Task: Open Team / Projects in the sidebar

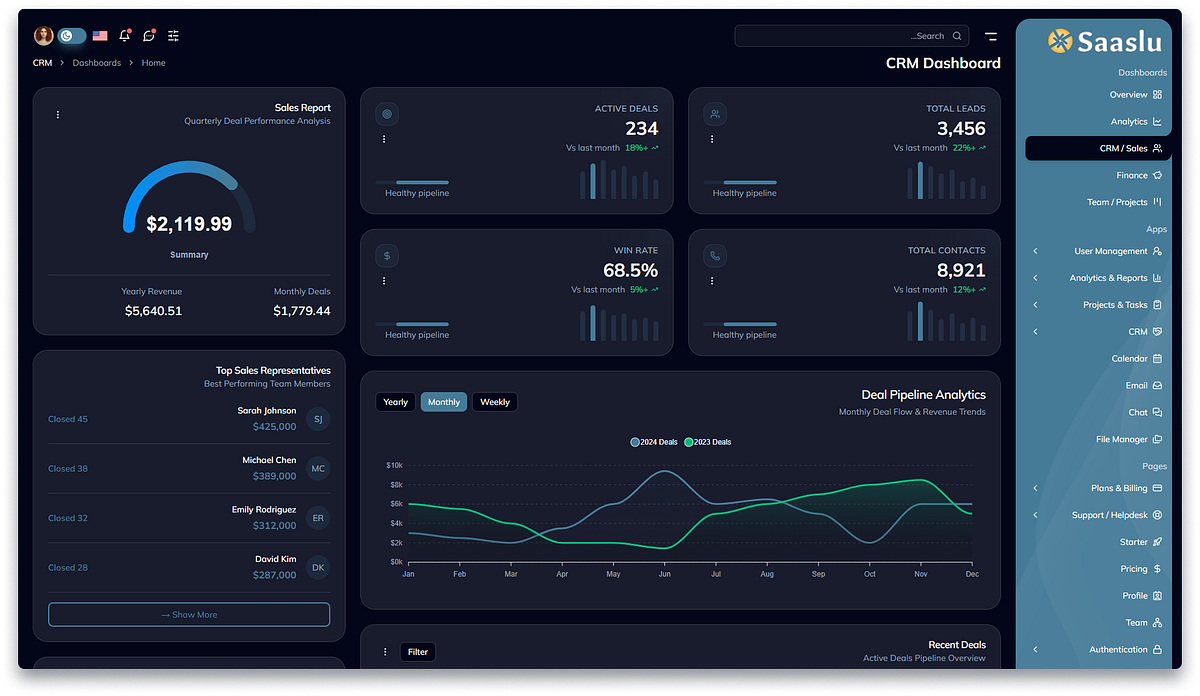Action: pyautogui.click(x=1124, y=202)
